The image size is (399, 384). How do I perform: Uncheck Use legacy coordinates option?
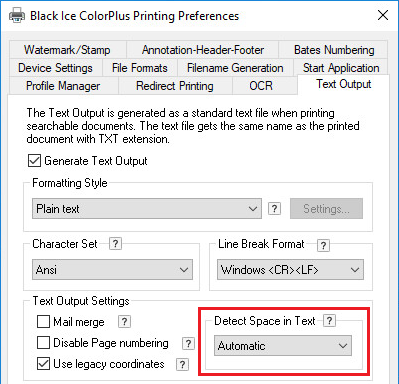(43, 364)
